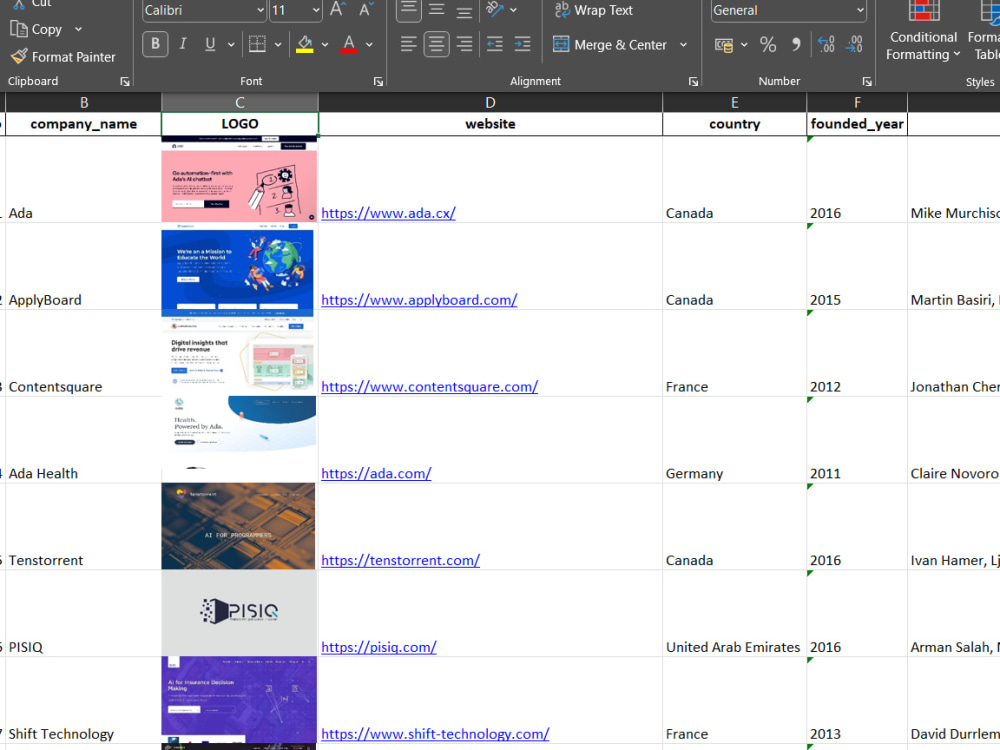Viewport: 1000px width, 750px height.
Task: Toggle bold formatting
Action: point(155,44)
